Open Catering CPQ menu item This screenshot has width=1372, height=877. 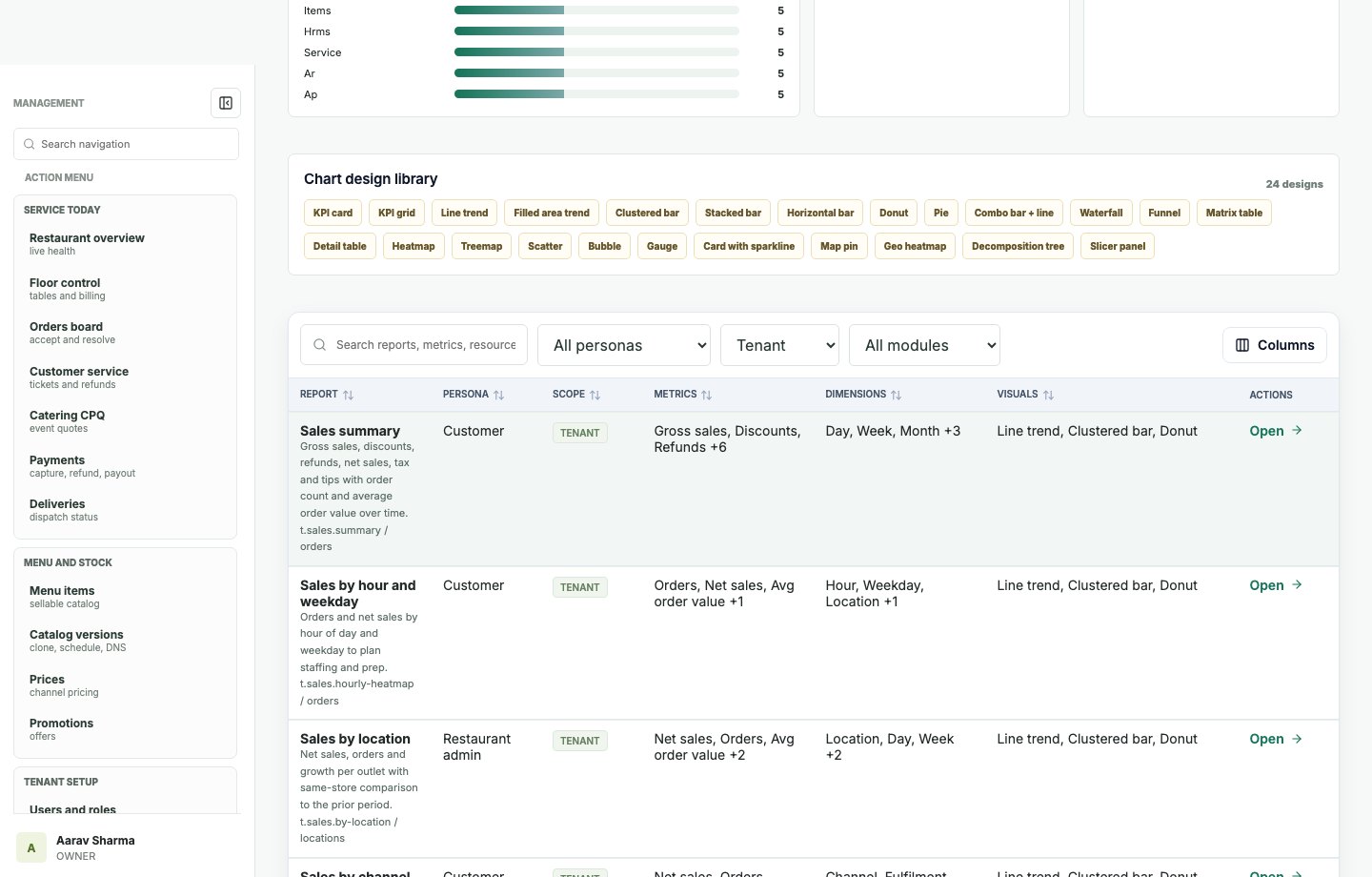[125, 421]
